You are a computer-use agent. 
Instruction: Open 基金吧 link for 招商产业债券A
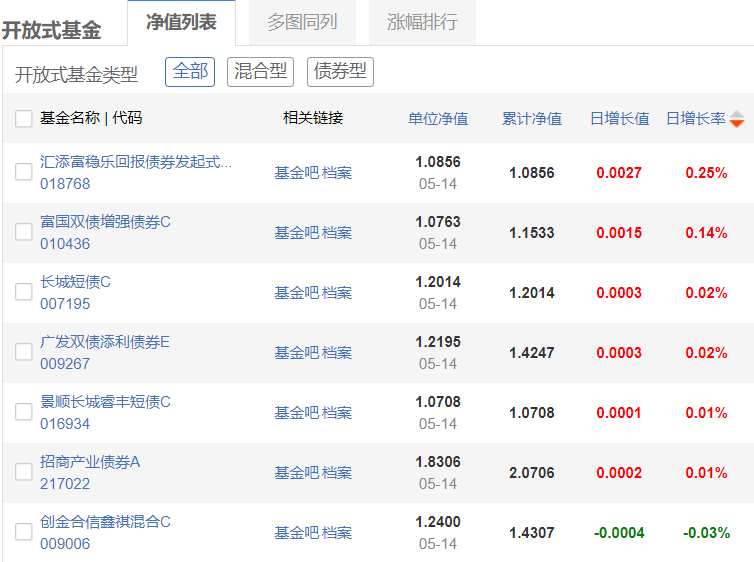[x=297, y=473]
